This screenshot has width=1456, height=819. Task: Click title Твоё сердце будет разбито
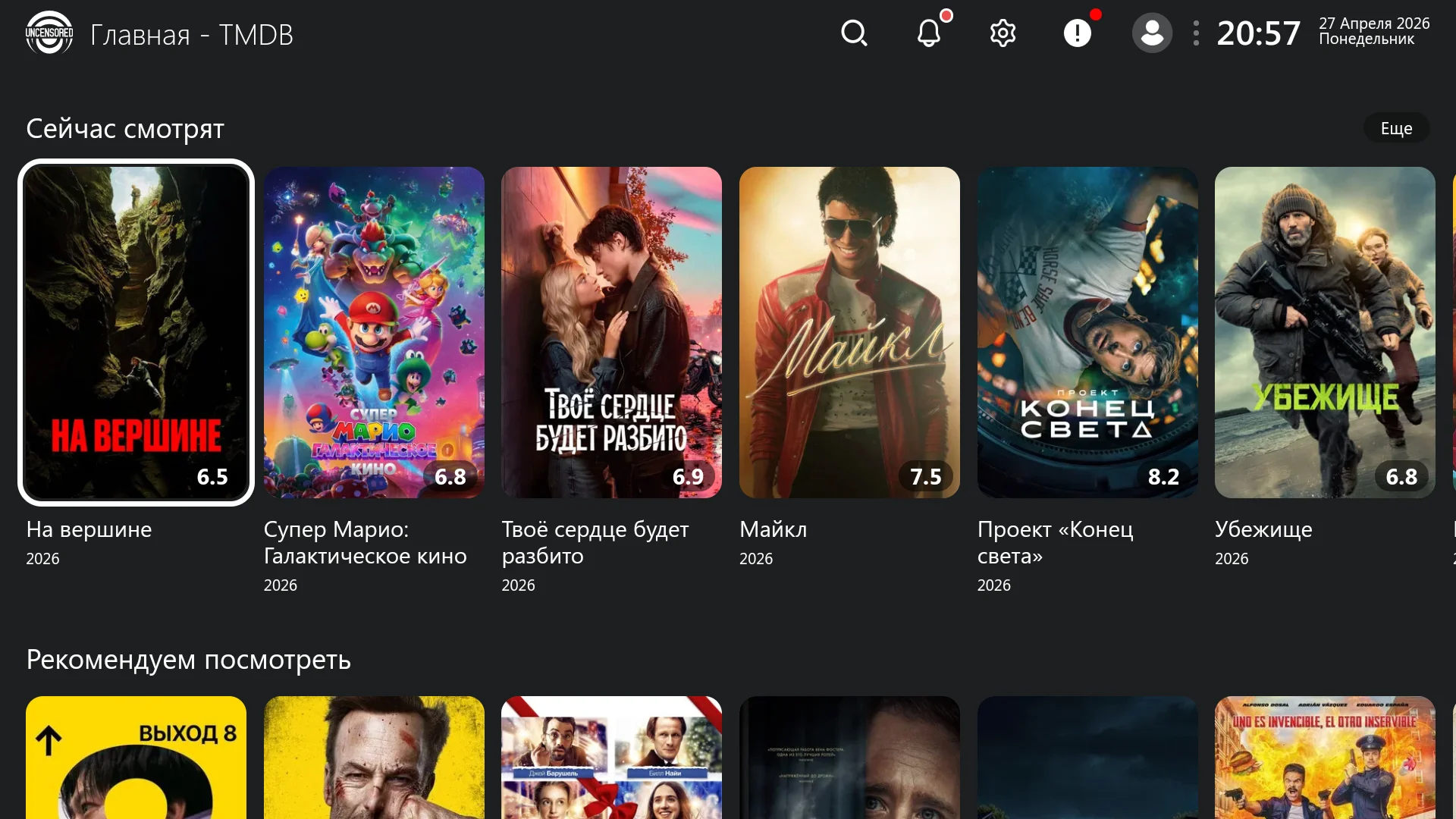[x=595, y=542]
